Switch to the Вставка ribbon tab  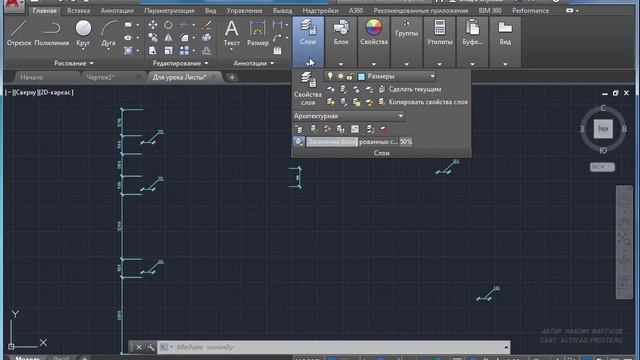(x=78, y=11)
